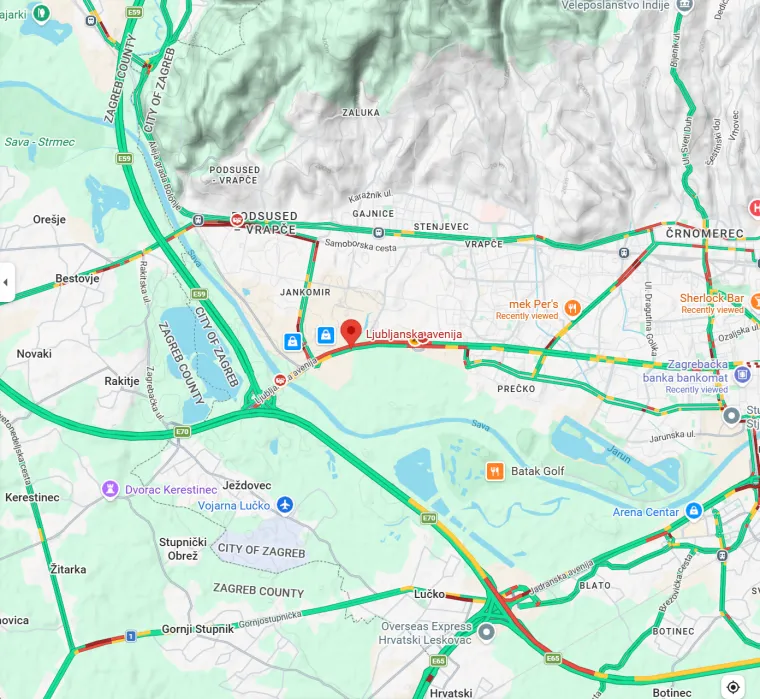Viewport: 760px width, 699px height.
Task: Open the Sherlock Bar label
Action: (x=711, y=298)
